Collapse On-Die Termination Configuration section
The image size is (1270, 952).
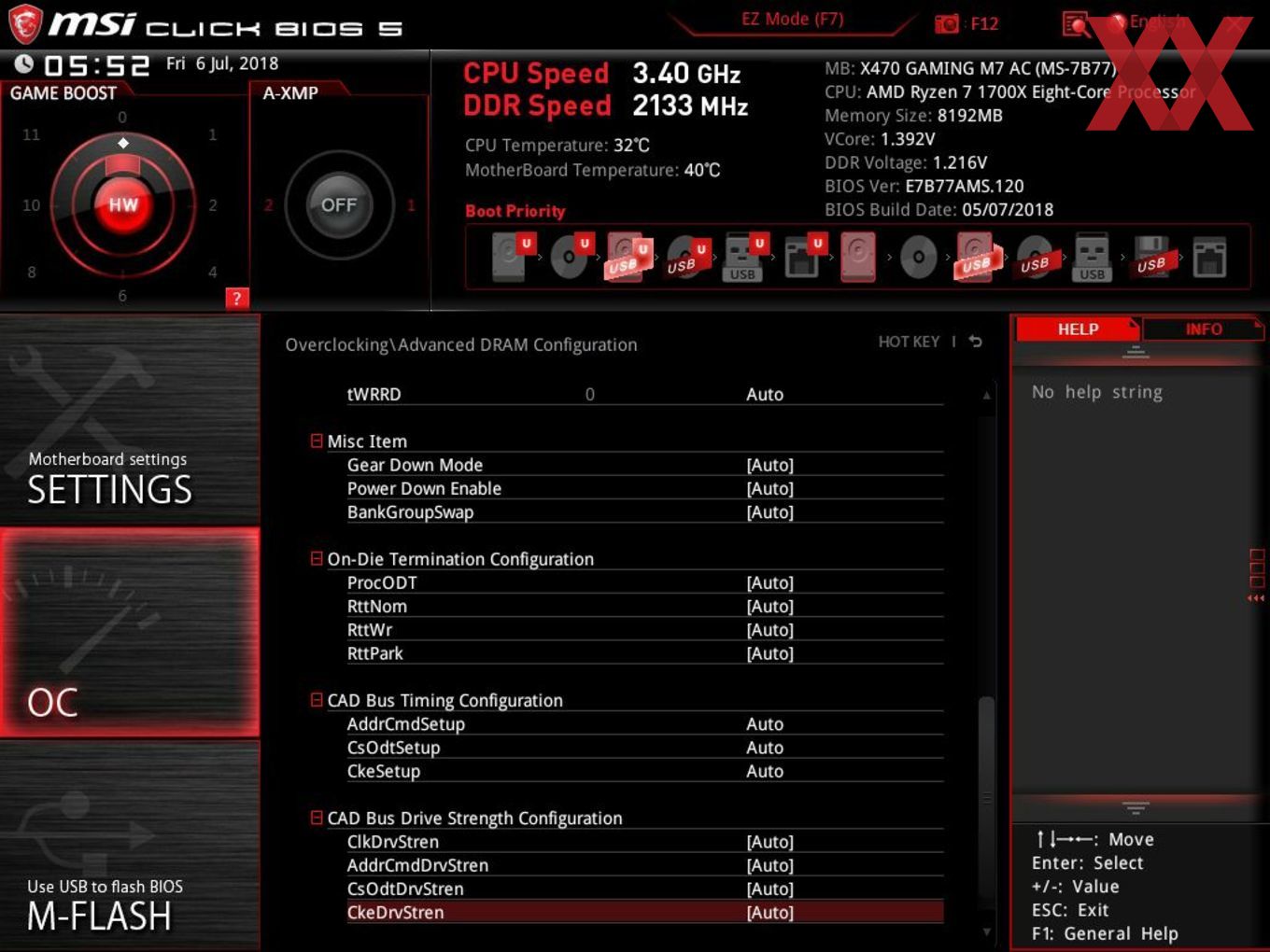coord(317,558)
